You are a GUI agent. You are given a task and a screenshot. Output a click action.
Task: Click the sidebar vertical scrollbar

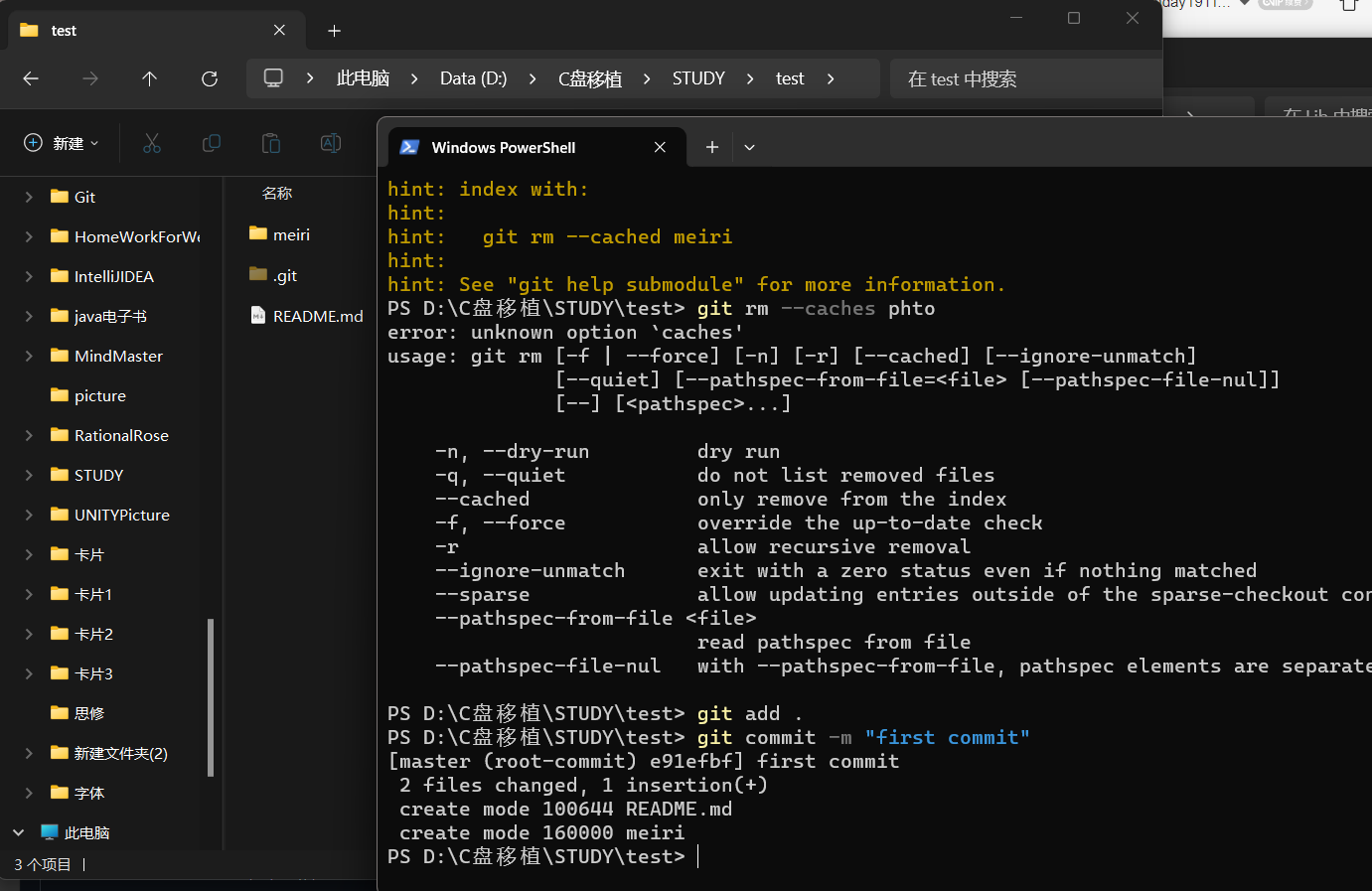210,696
